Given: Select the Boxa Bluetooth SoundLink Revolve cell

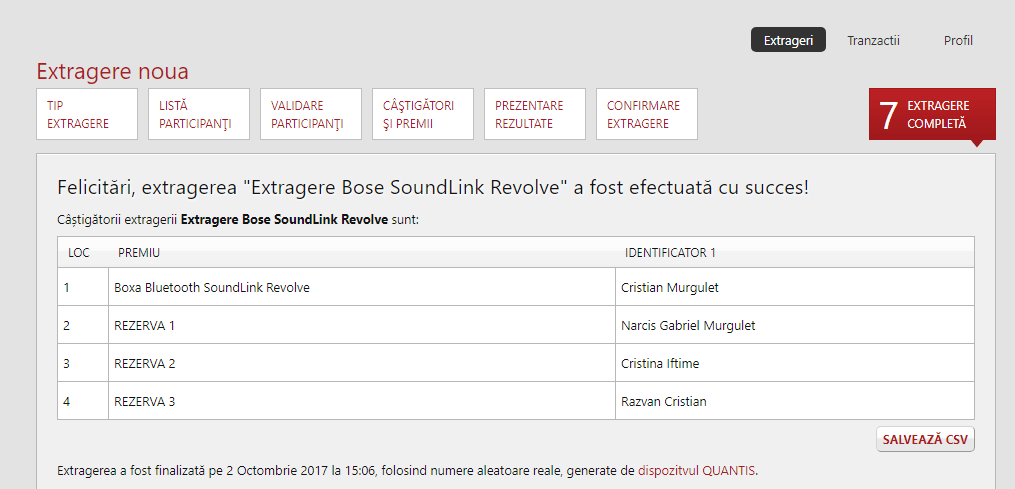Looking at the screenshot, I should point(212,288).
